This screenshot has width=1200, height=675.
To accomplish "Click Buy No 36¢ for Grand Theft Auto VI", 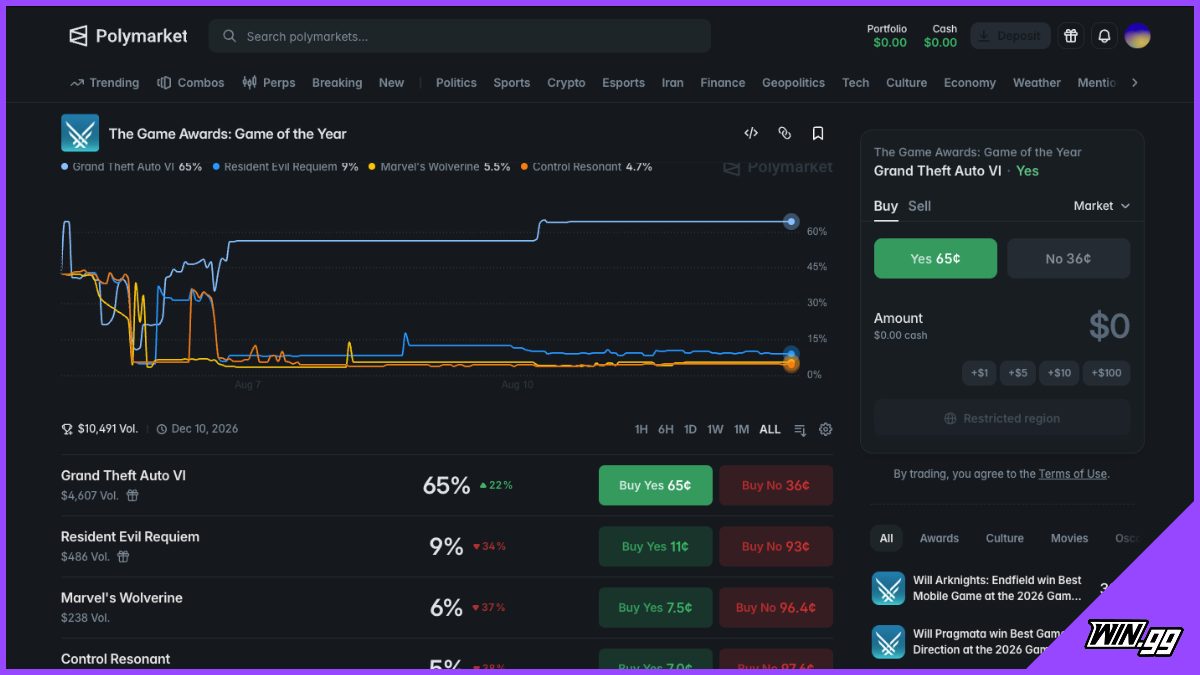I will [x=776, y=485].
